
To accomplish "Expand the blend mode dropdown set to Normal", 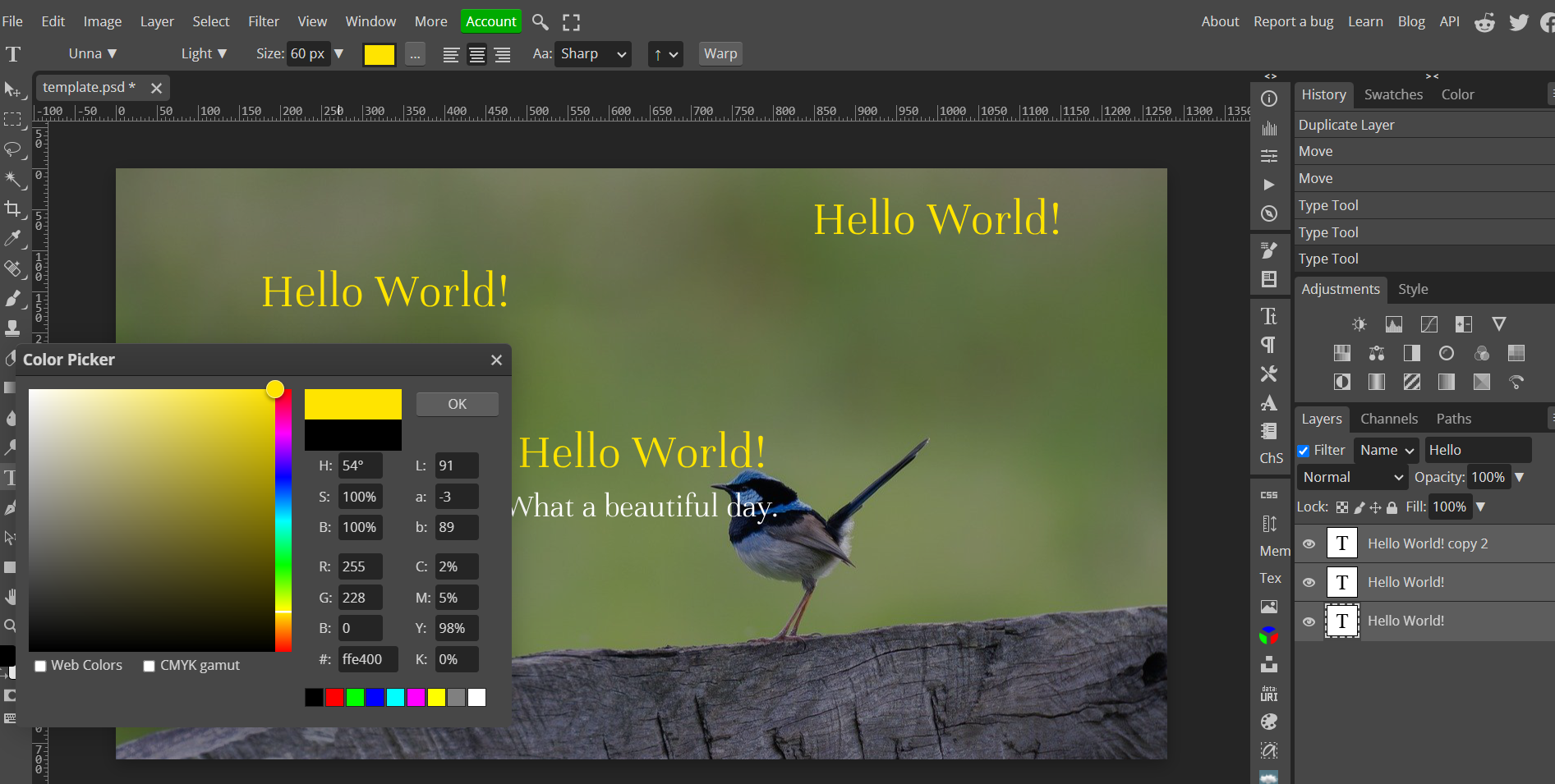I will point(1351,477).
